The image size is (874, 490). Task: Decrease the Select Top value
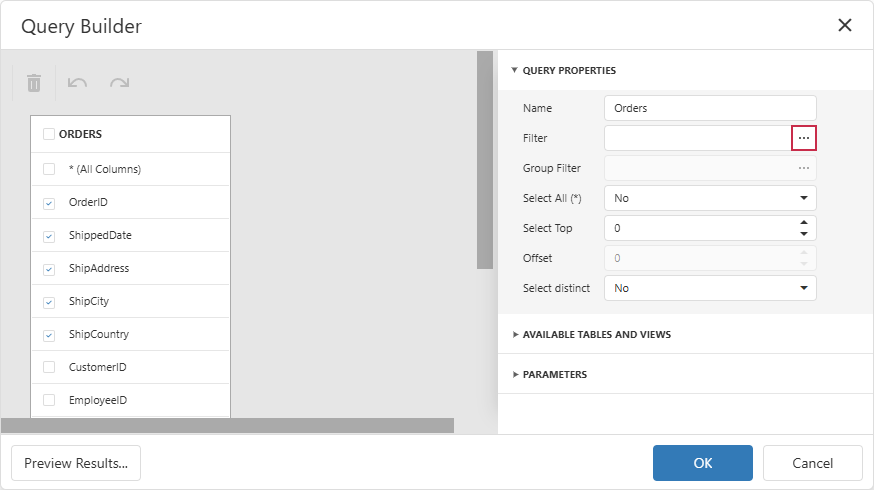pos(804,234)
